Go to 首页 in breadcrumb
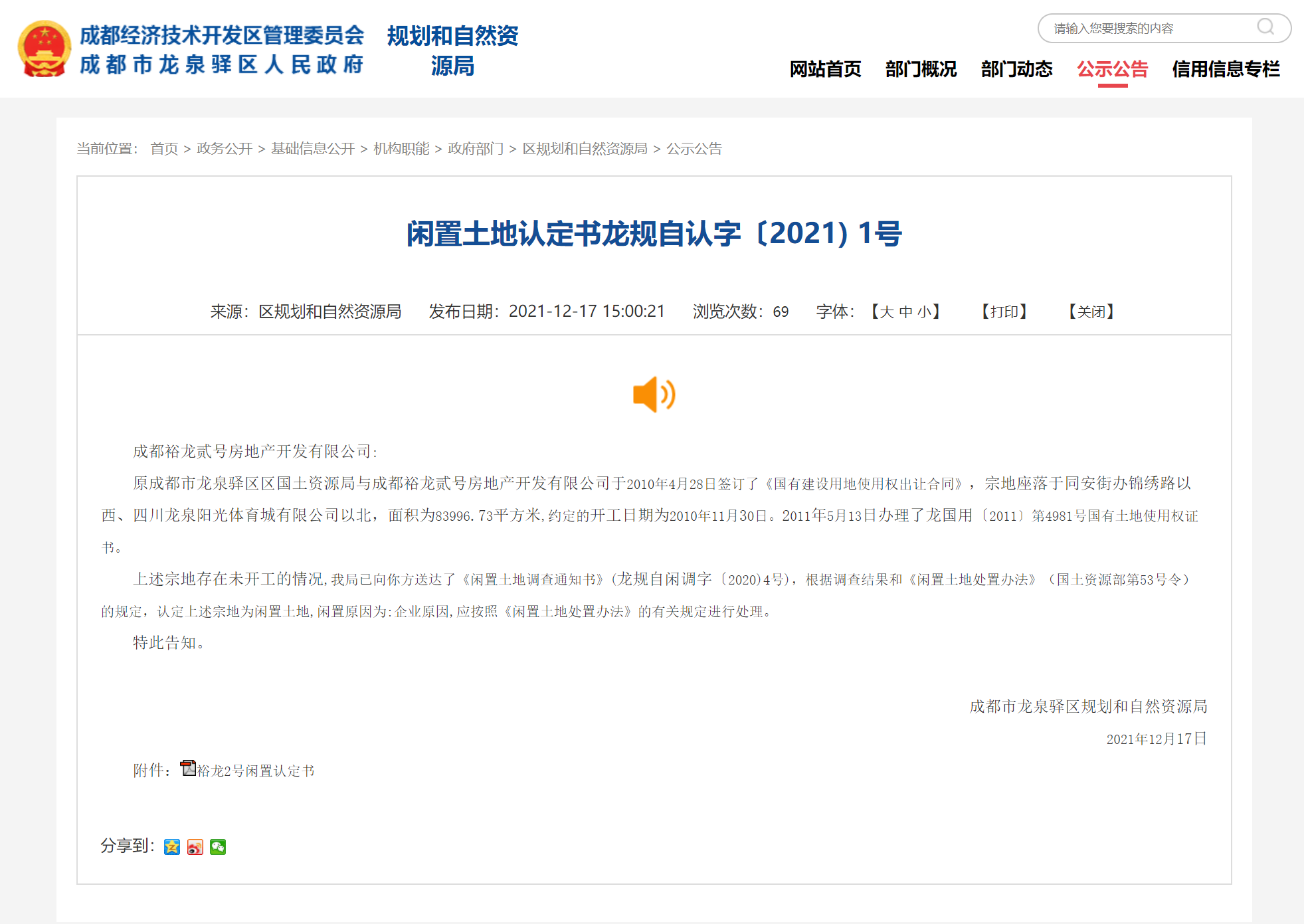Screen dimensions: 1304x924 tap(164, 149)
